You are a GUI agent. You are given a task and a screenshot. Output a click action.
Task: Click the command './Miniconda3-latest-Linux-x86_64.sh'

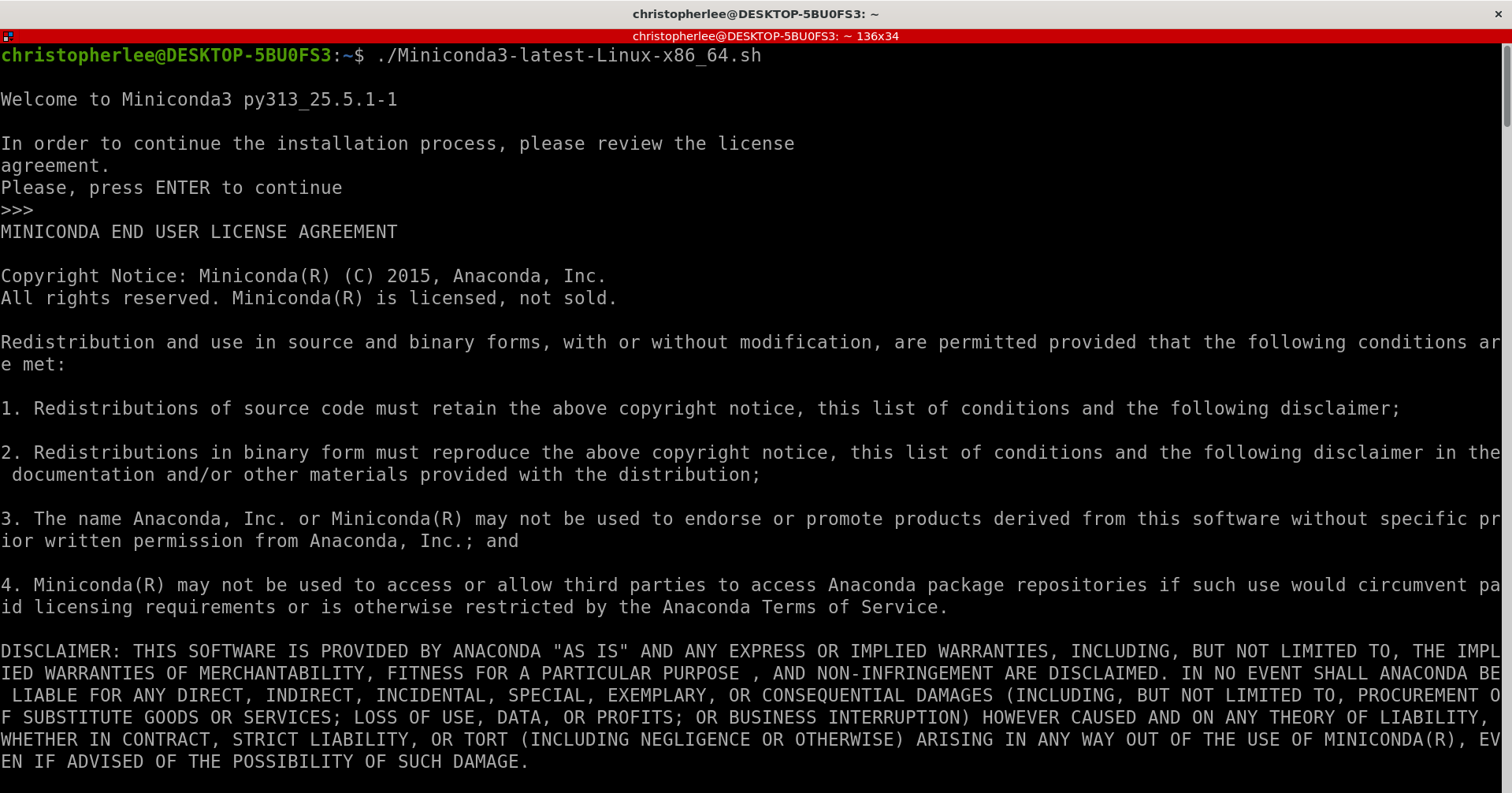(569, 55)
